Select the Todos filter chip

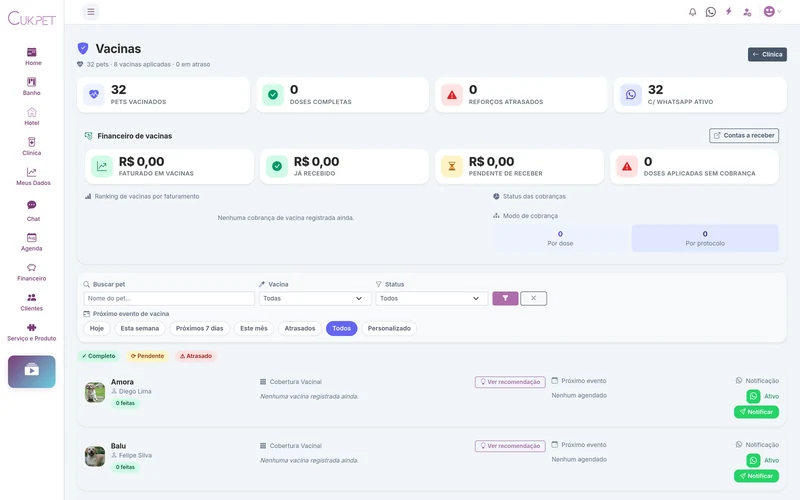[x=341, y=328]
